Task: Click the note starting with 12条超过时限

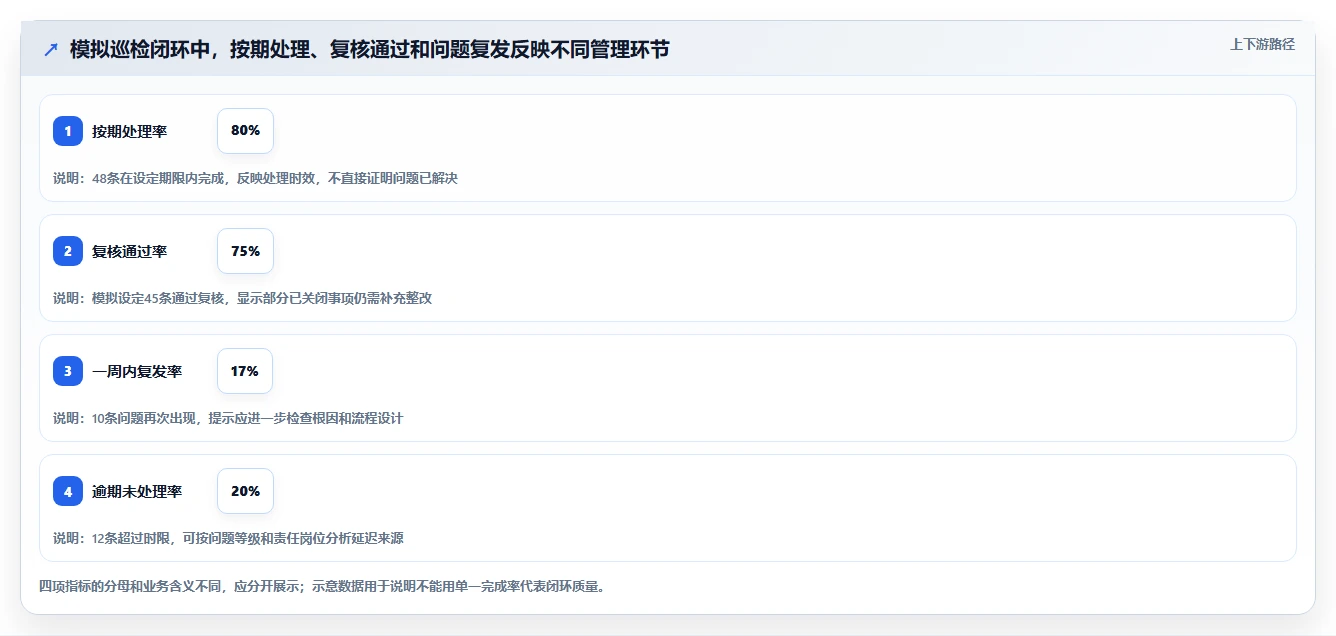Action: pyautogui.click(x=228, y=538)
